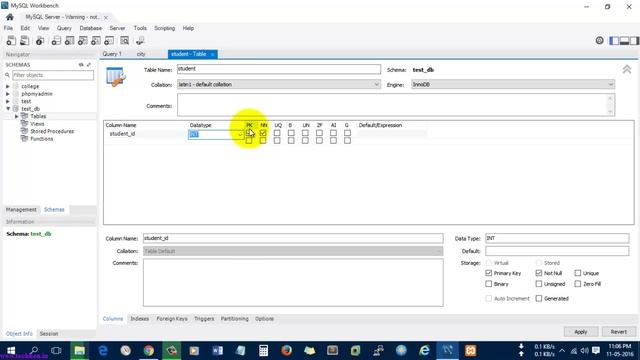Image resolution: width=640 pixels, height=360 pixels.
Task: Close the MySQL Server connection tab
Action: coord(106,17)
